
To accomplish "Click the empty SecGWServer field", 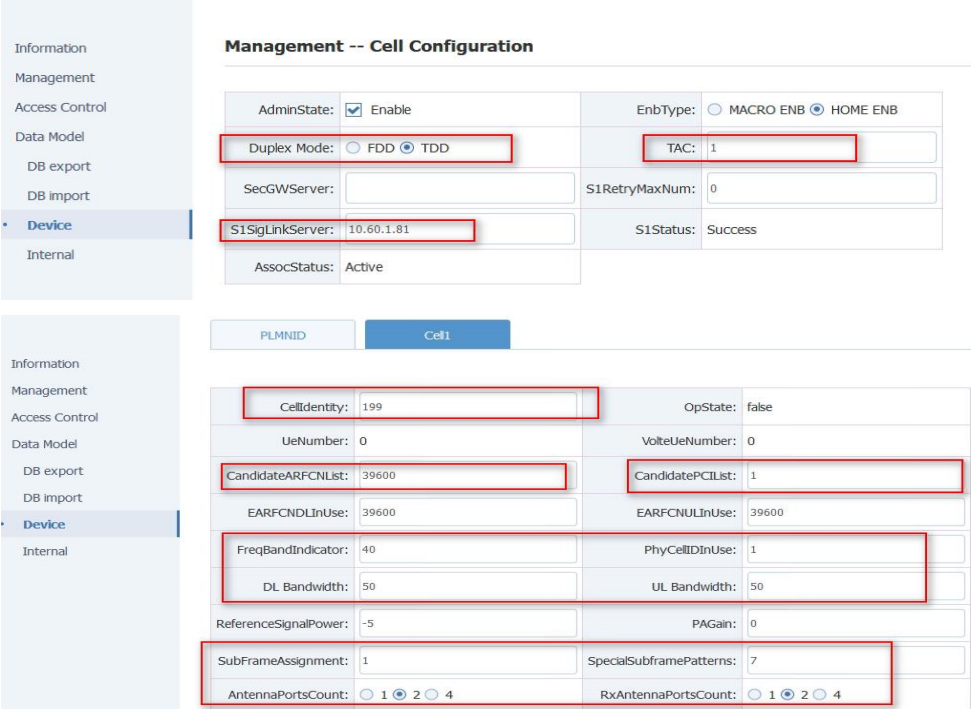I will point(458,189).
